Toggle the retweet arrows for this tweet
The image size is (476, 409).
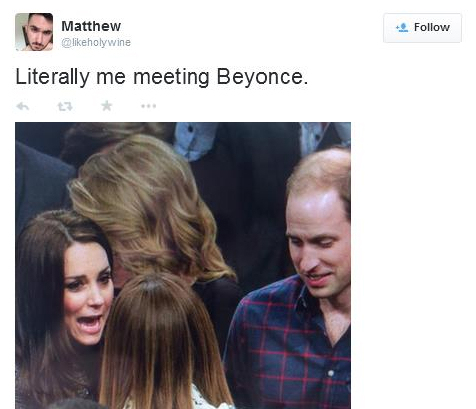pyautogui.click(x=65, y=106)
